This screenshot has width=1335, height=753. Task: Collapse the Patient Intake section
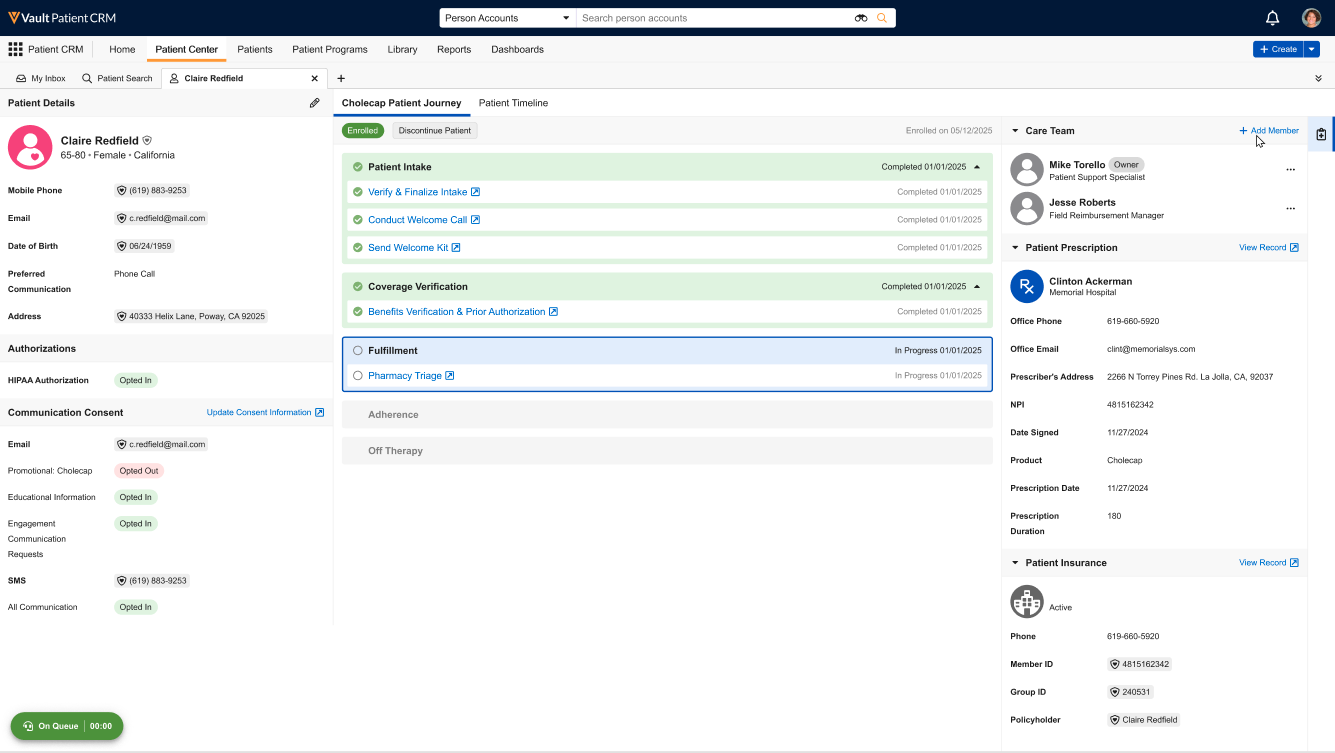(x=977, y=167)
